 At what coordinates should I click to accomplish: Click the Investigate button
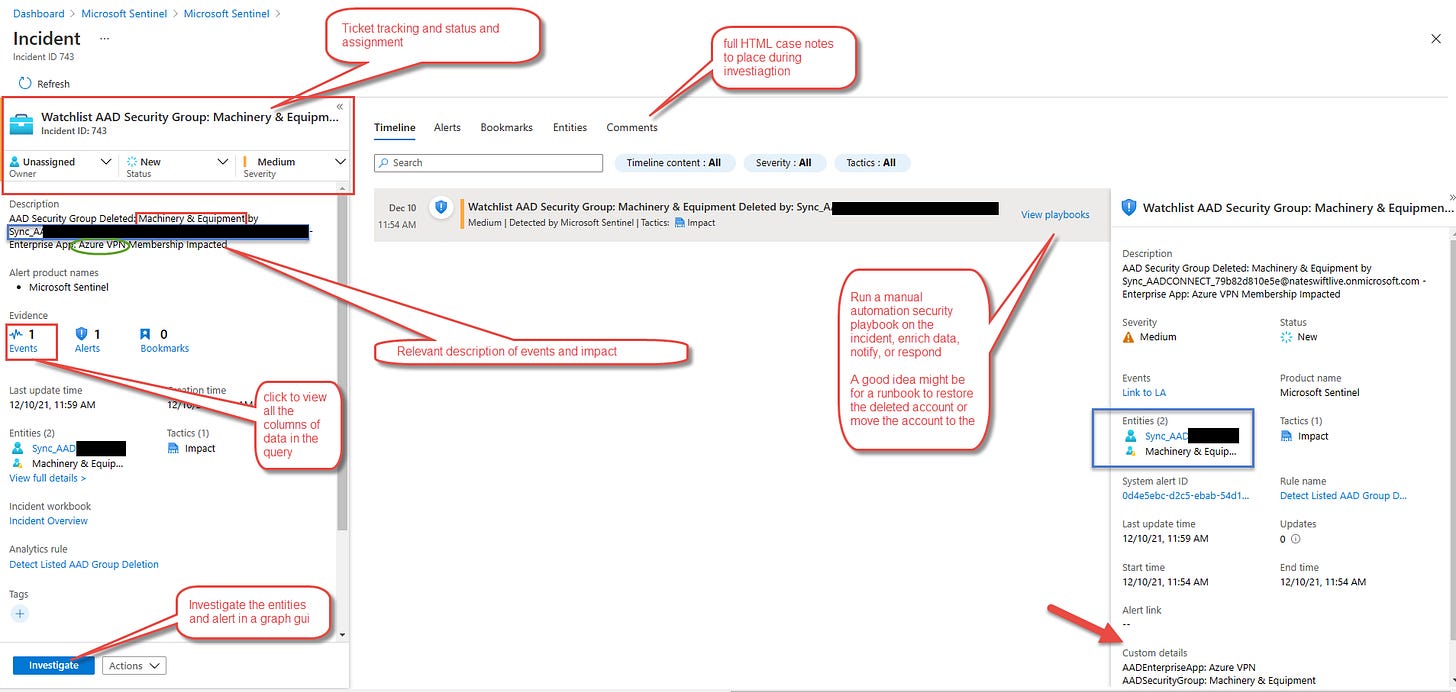pos(53,666)
